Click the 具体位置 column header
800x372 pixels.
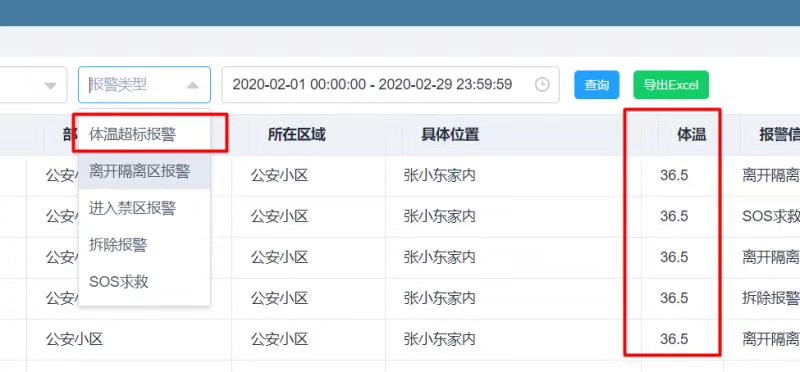(x=449, y=135)
